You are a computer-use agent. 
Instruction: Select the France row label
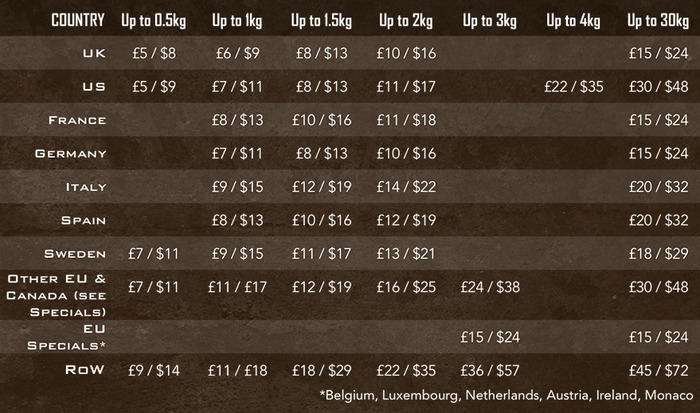click(x=77, y=120)
